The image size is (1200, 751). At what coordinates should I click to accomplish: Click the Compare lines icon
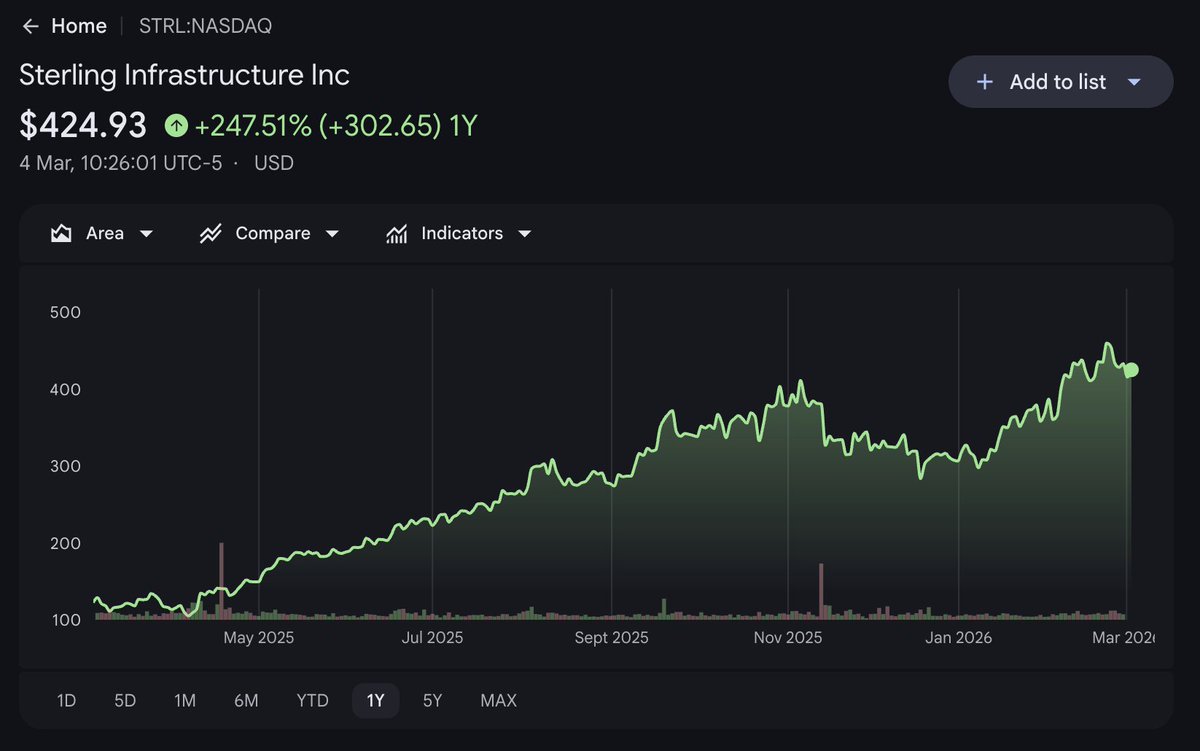(x=210, y=234)
